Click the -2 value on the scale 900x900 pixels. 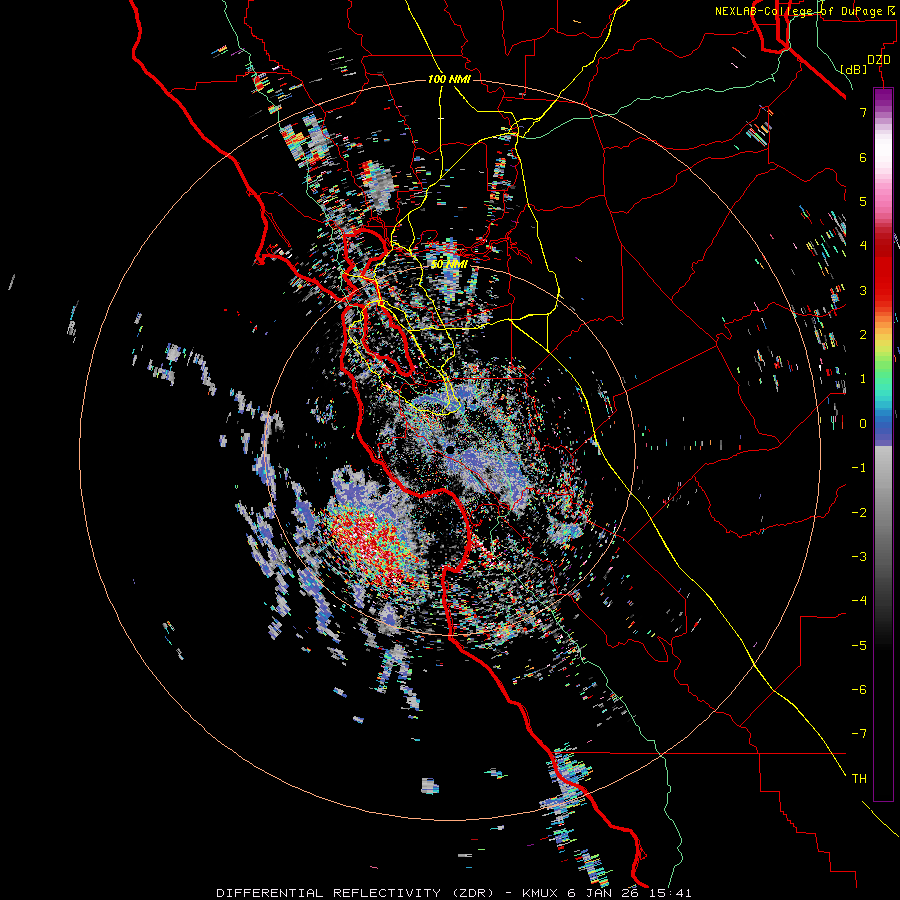859,512
